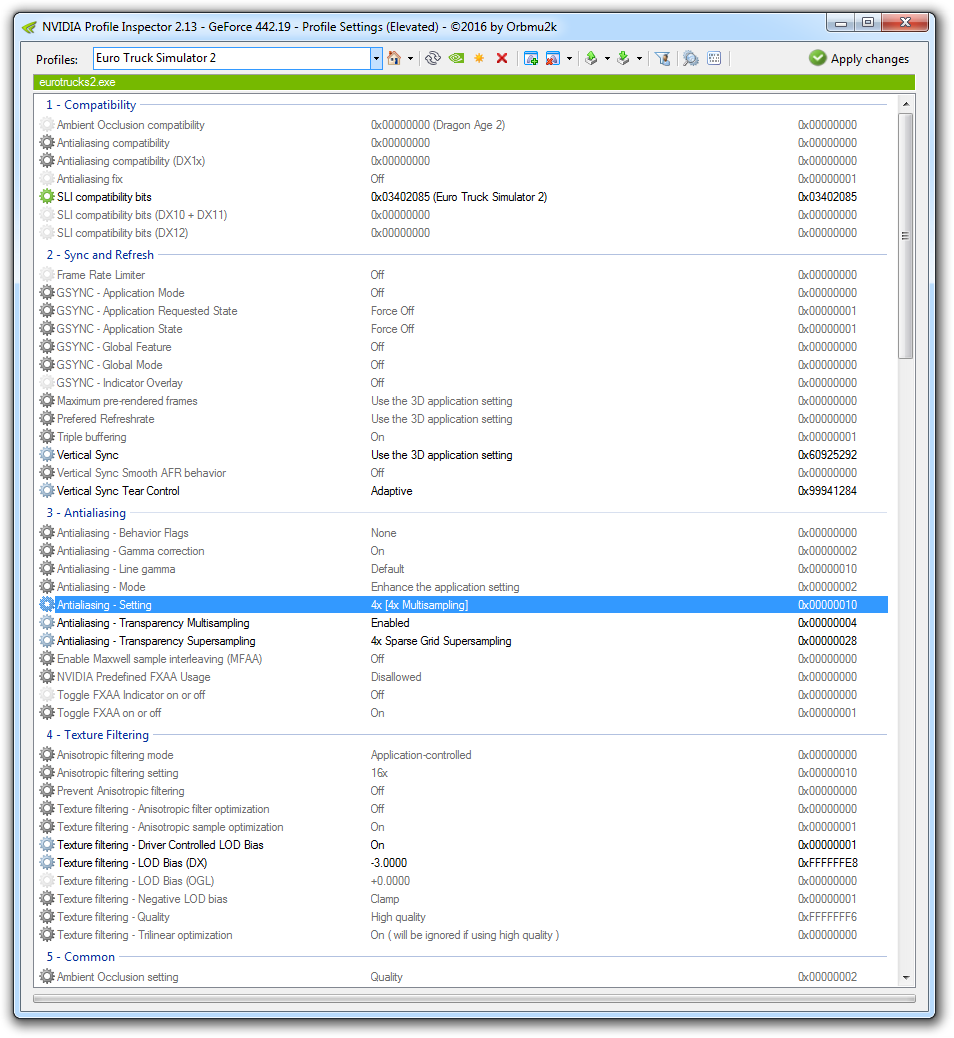The width and height of the screenshot is (954, 1038).
Task: Add application to current profile icon
Action: [x=531, y=58]
